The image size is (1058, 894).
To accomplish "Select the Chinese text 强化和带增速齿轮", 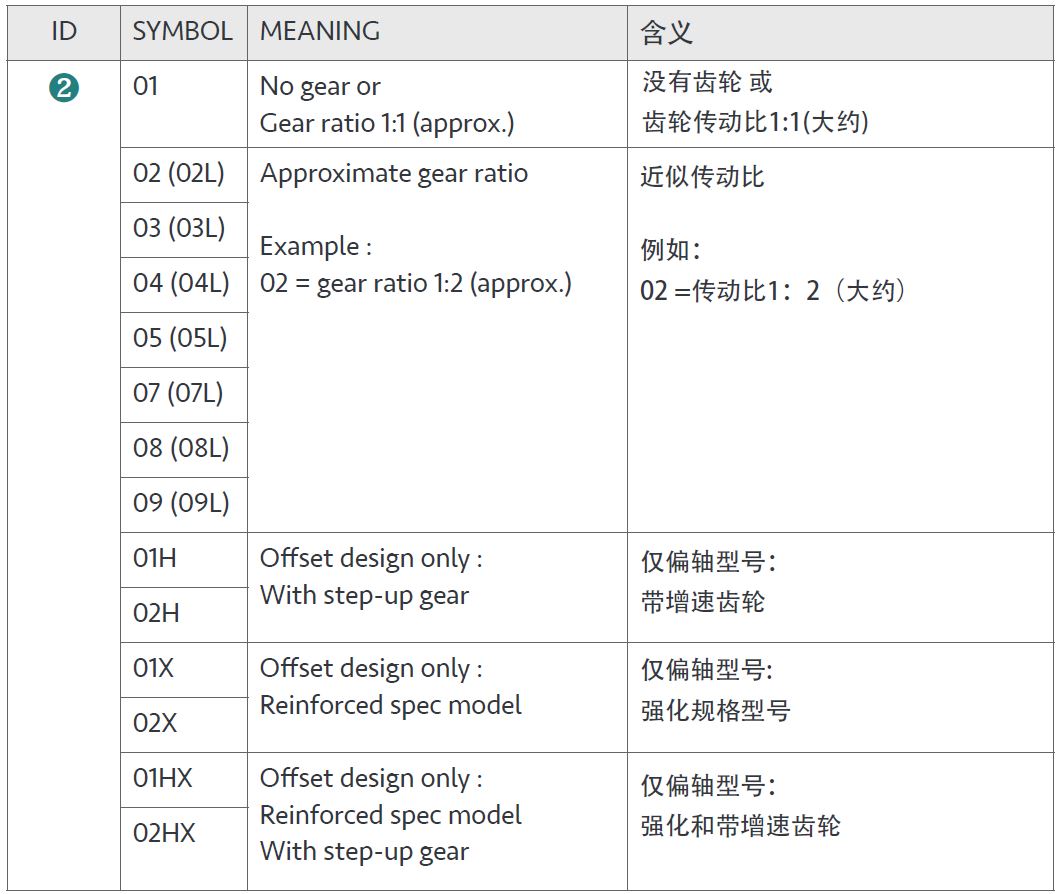I will [740, 827].
